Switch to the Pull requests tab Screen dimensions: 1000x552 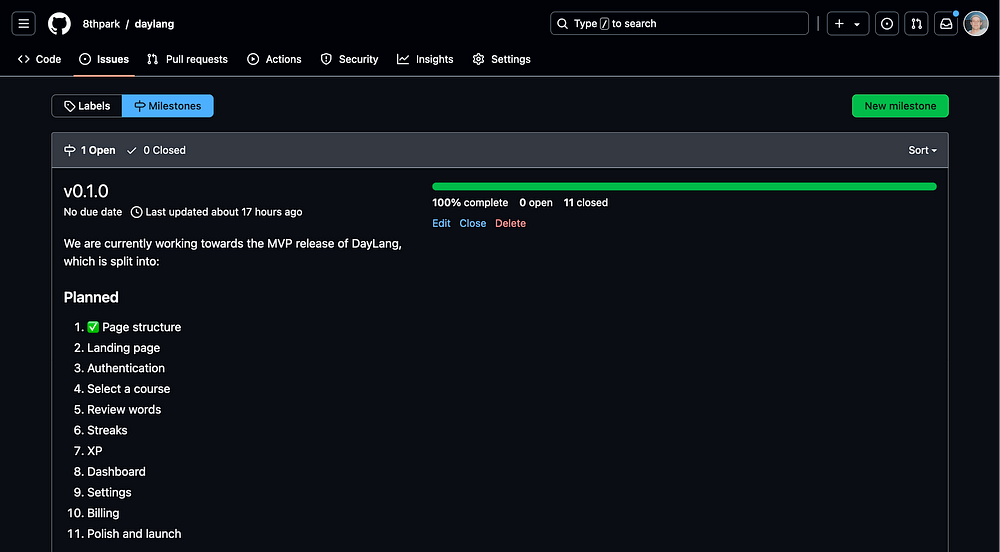(188, 59)
